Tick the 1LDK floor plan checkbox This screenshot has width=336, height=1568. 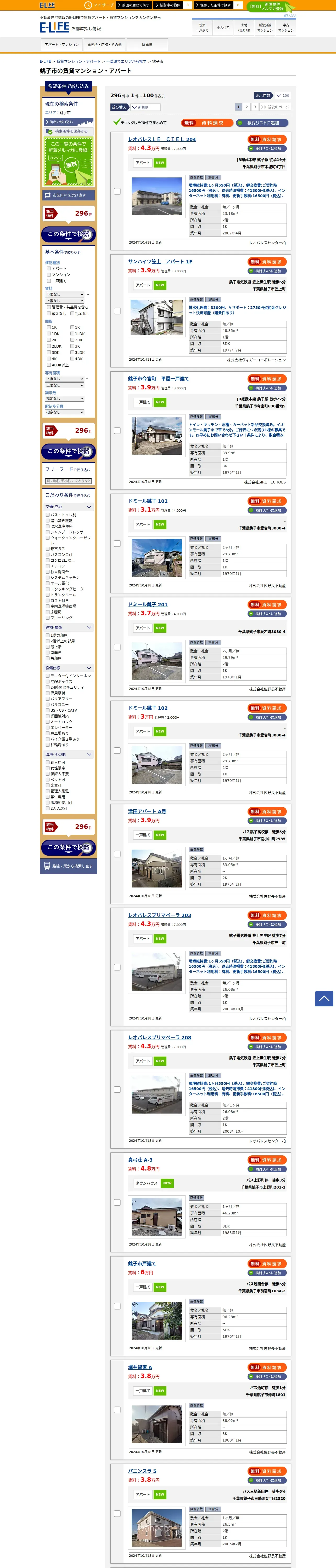point(72,333)
